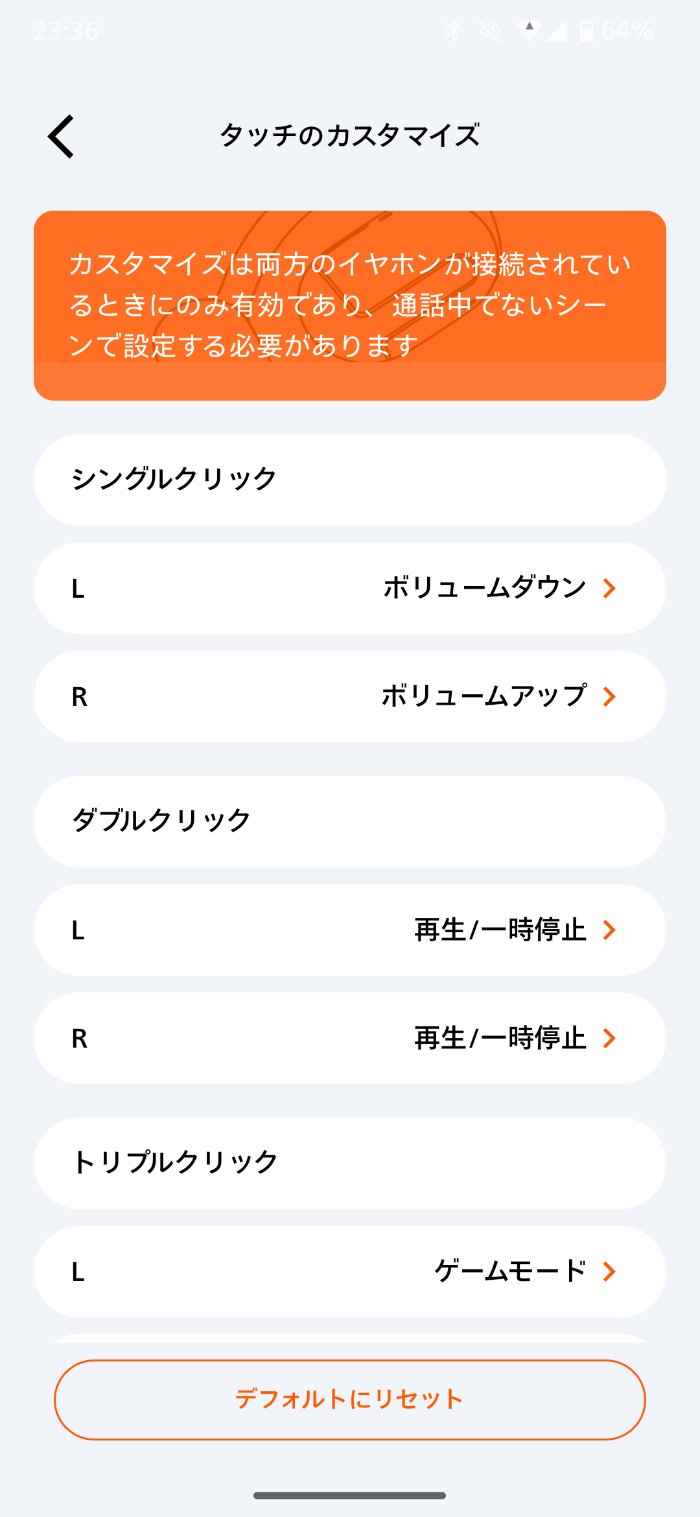This screenshot has width=700, height=1517.
Task: Tap the シングルクリック section header
Action: point(350,479)
